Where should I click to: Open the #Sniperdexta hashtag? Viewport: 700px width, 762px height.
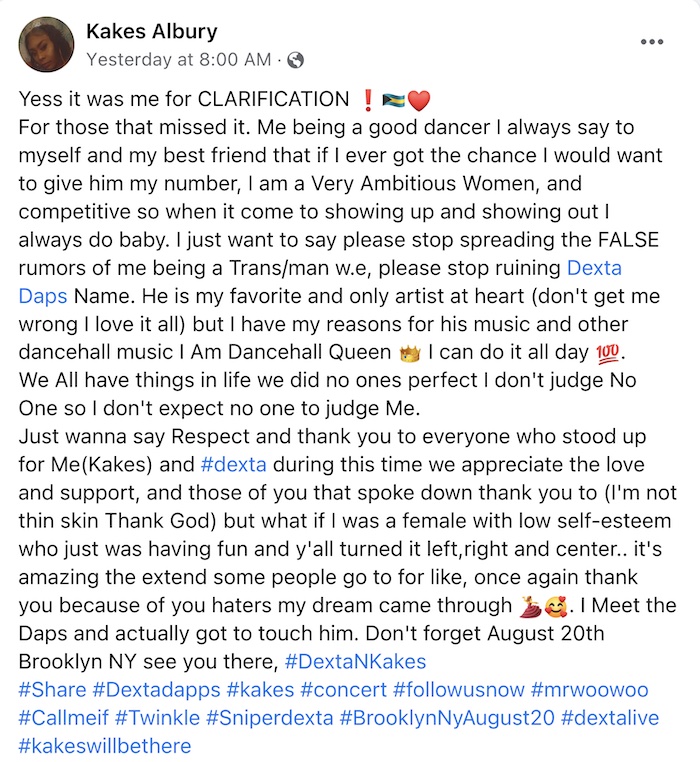tap(270, 718)
